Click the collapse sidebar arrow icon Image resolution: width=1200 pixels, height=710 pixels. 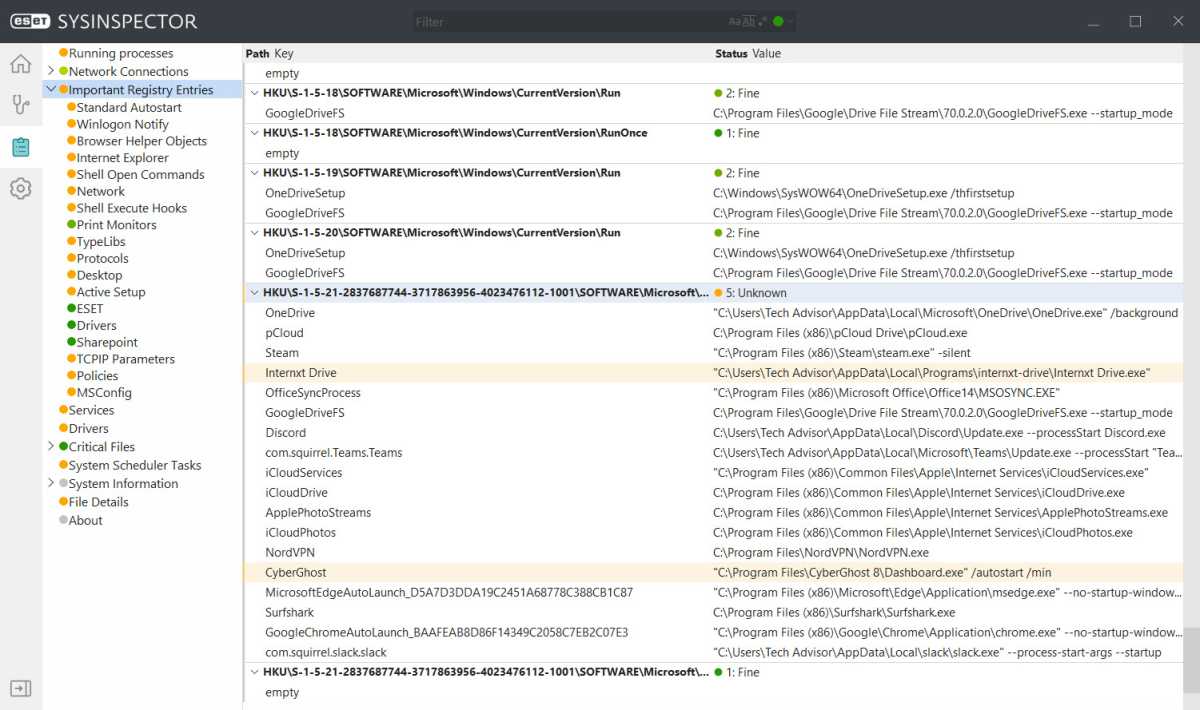coord(20,688)
